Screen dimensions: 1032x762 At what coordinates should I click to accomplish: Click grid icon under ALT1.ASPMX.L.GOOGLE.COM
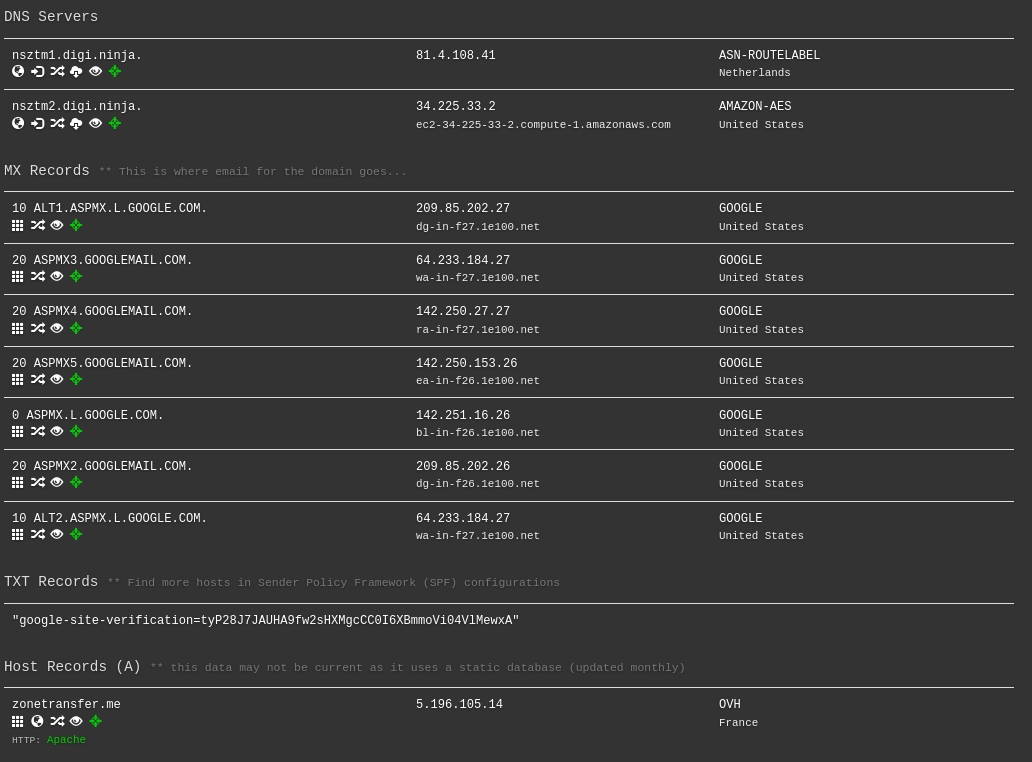coord(18,226)
